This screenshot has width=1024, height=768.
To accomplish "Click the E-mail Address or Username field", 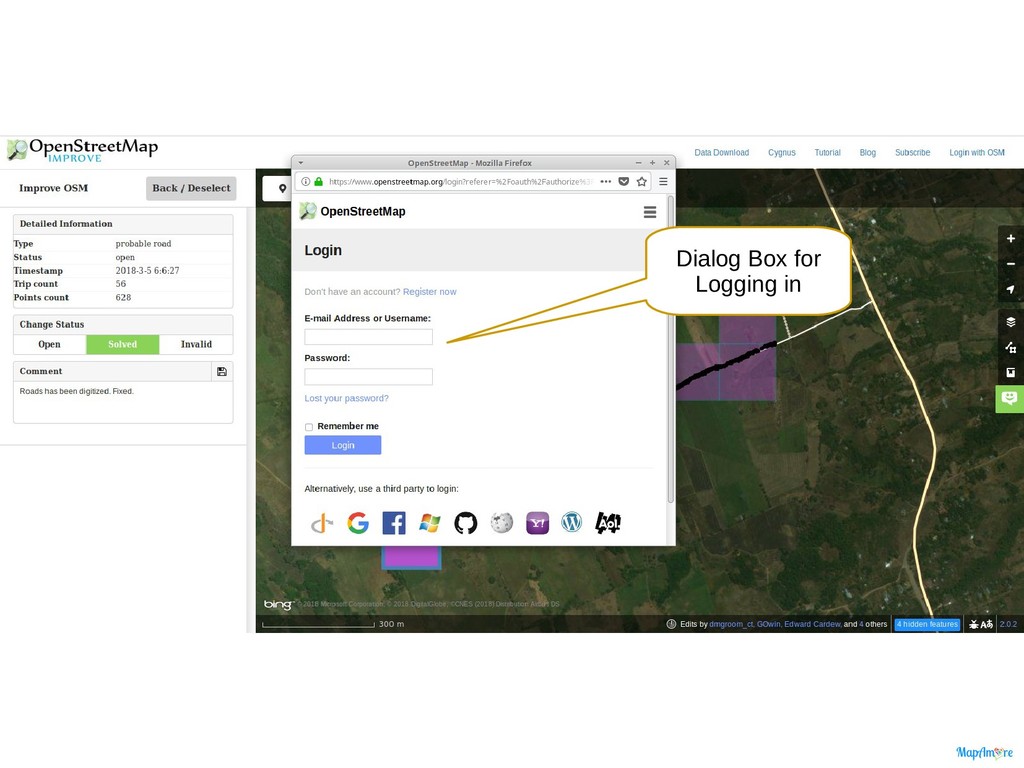I will pos(368,336).
